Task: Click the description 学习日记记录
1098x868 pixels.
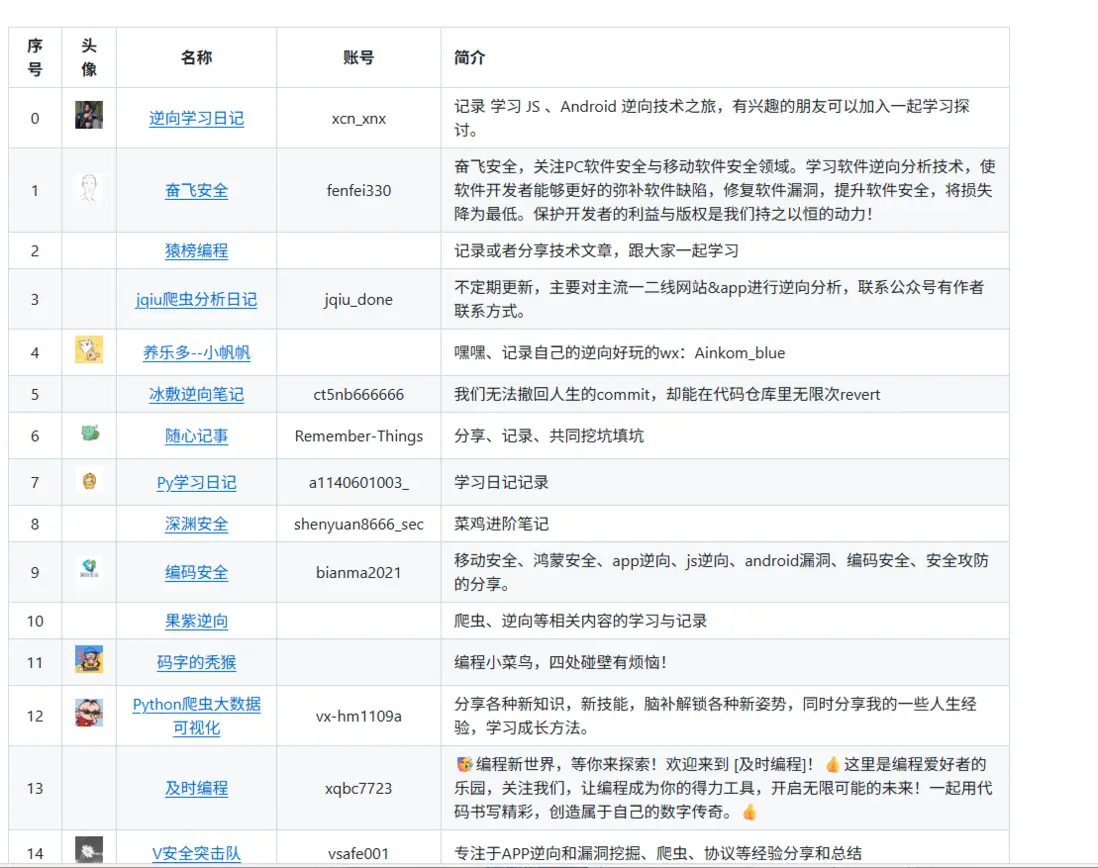Action: coord(501,482)
